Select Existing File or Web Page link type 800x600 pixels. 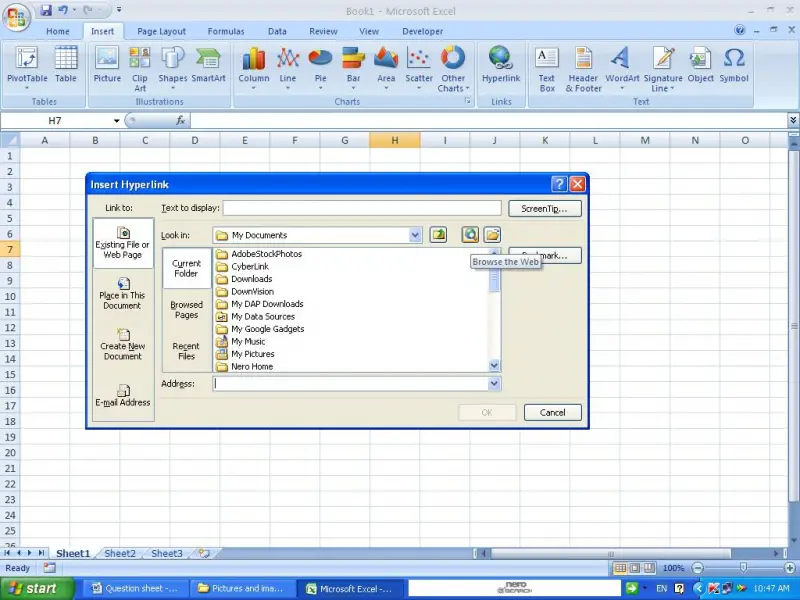point(123,243)
